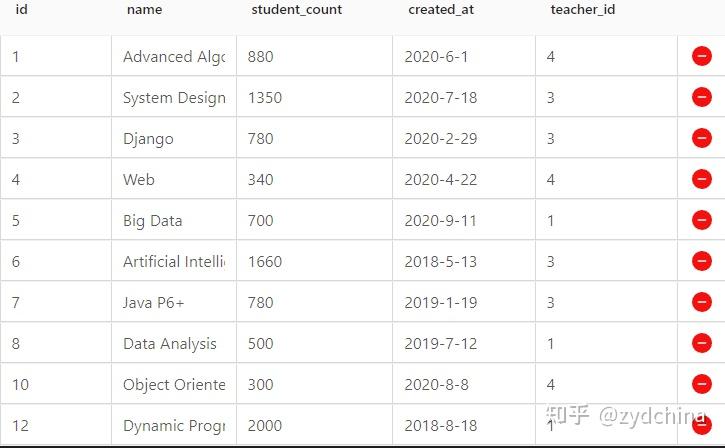725x448 pixels.
Task: Click the created_at column header
Action: point(439,10)
